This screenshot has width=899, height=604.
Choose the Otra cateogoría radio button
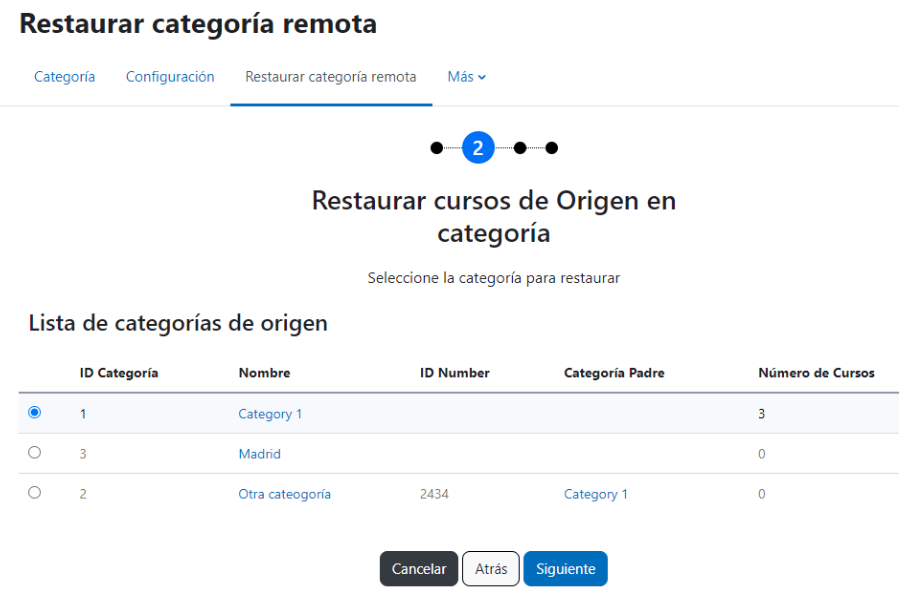(34, 493)
